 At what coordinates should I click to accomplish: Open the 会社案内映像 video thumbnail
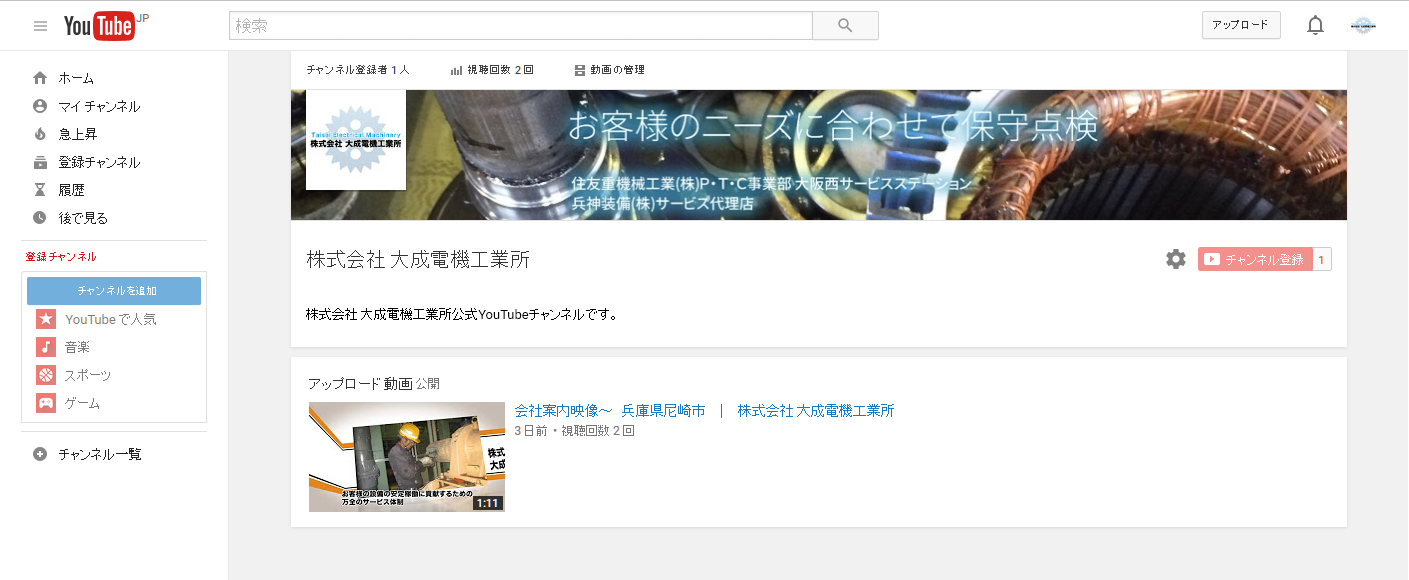coord(407,457)
